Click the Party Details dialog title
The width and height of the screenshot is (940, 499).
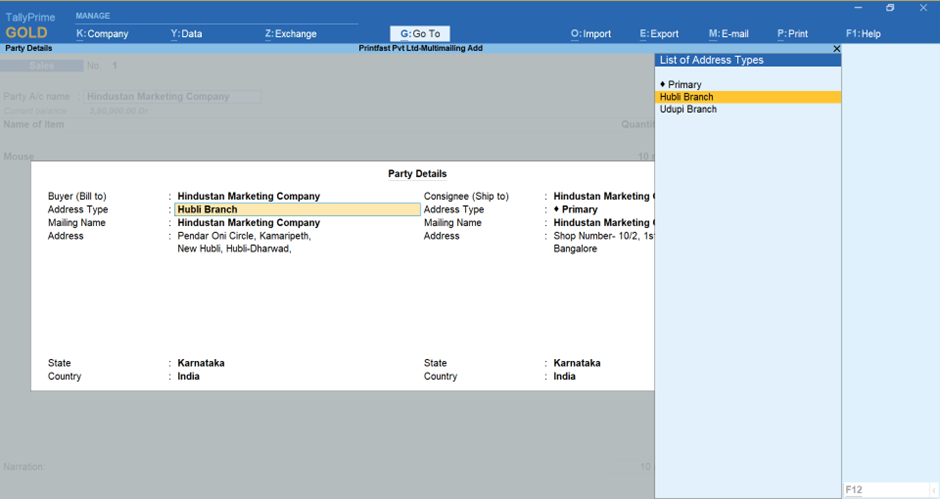tap(417, 173)
